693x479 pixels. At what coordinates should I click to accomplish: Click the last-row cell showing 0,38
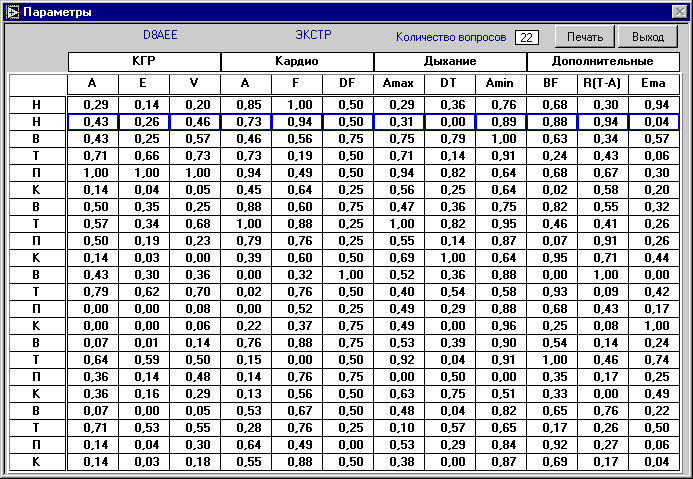click(x=399, y=462)
